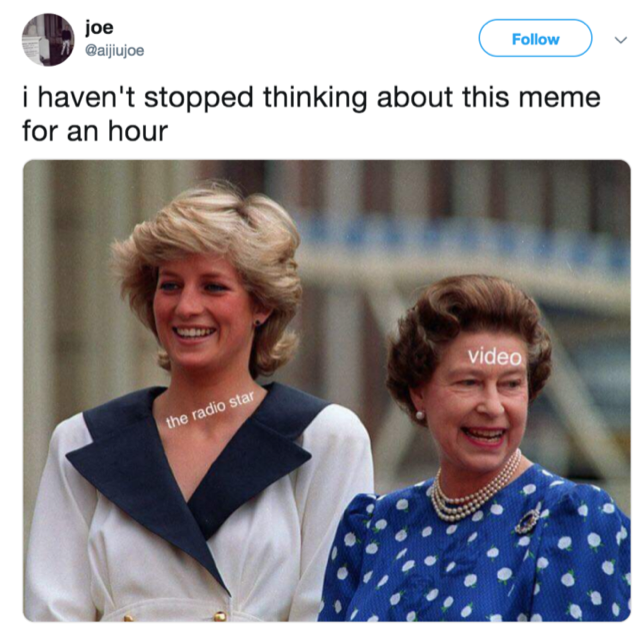The width and height of the screenshot is (640, 631).
Task: Click the words "for an hour" in tweet
Action: pos(95,131)
